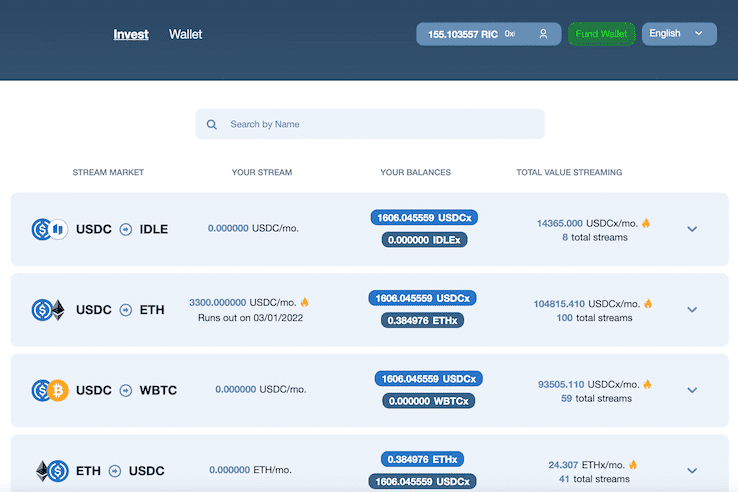Open the English language dropdown
Viewport: 738px width, 492px height.
679,34
